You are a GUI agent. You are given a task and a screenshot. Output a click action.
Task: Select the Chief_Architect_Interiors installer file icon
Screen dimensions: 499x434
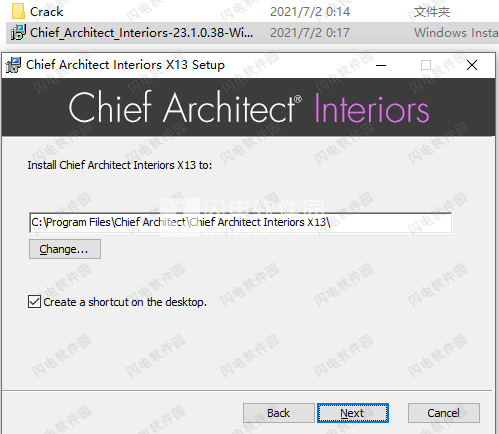coord(18,33)
